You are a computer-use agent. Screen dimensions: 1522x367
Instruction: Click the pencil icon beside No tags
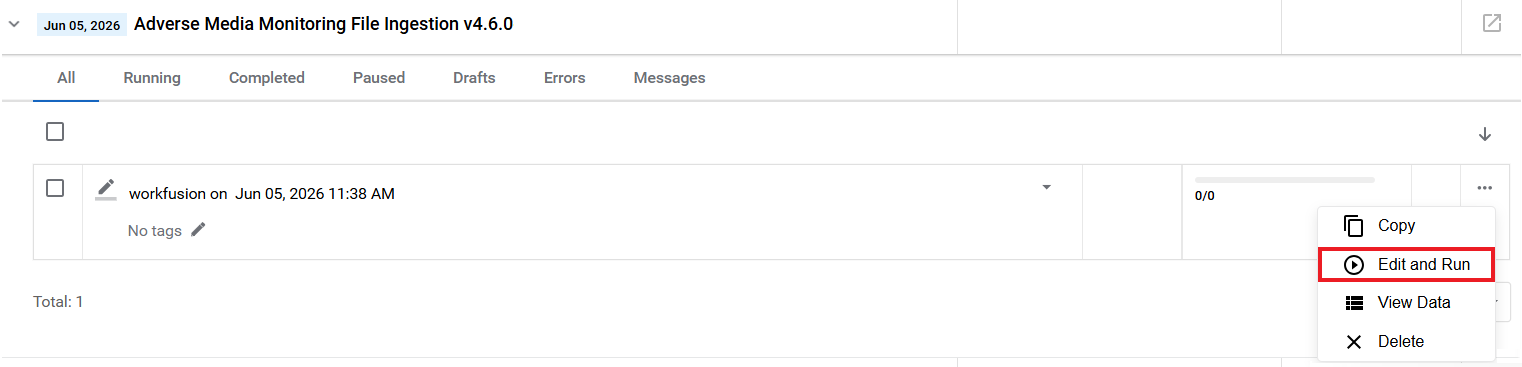pyautogui.click(x=198, y=230)
